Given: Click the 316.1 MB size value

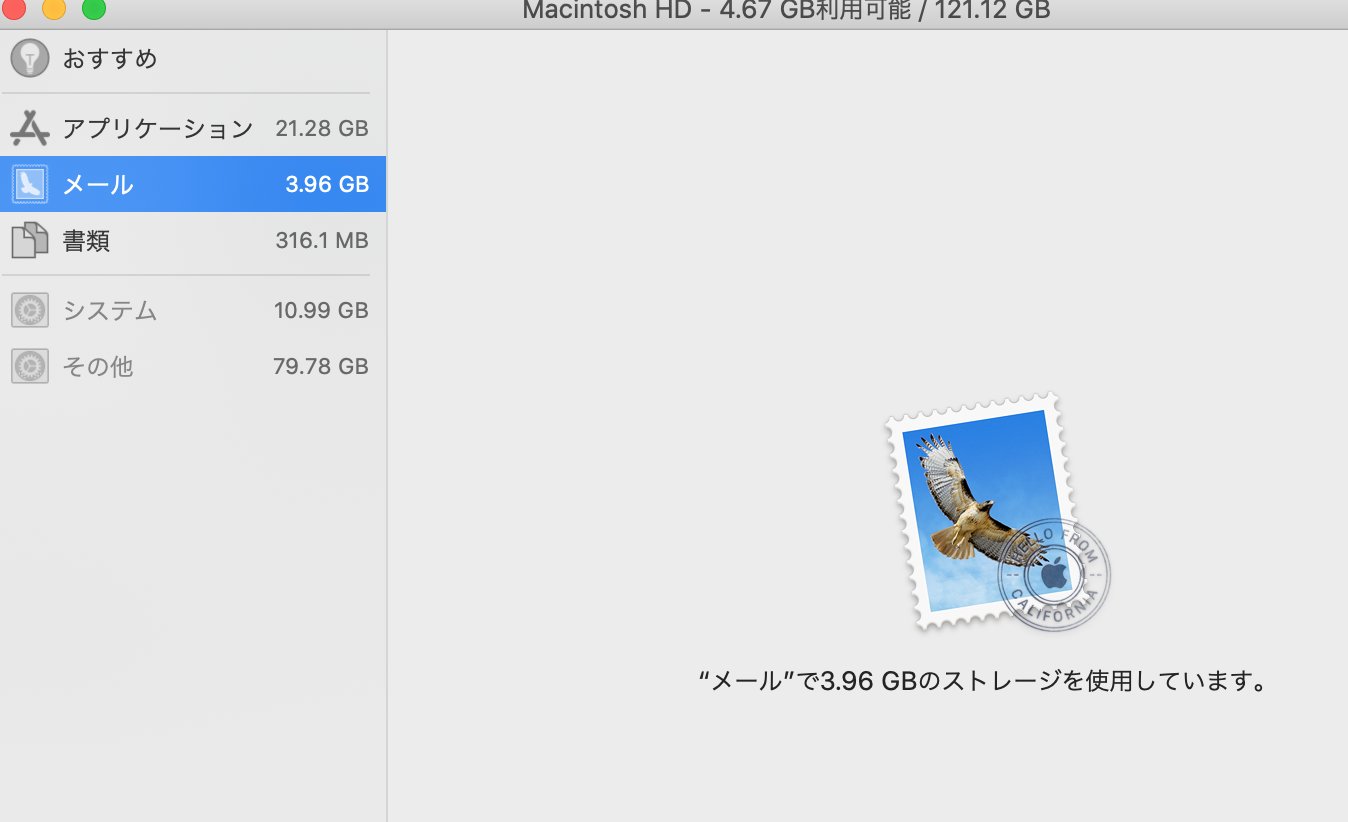Looking at the screenshot, I should (322, 240).
